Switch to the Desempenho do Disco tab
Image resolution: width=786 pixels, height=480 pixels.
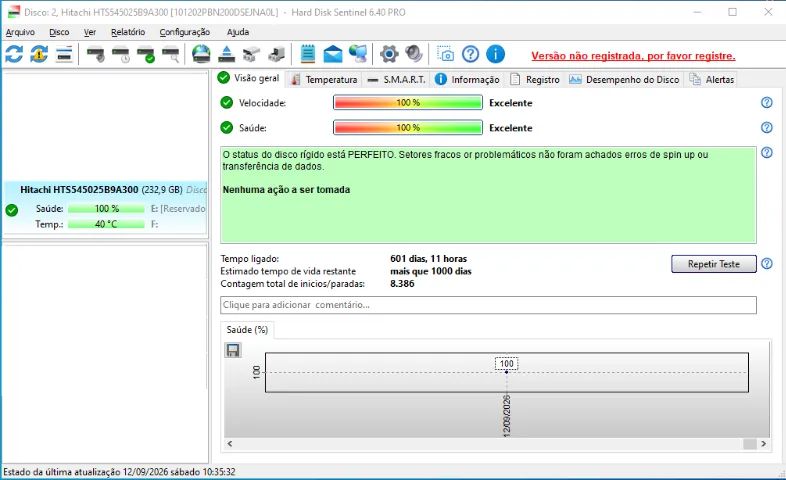coord(624,80)
